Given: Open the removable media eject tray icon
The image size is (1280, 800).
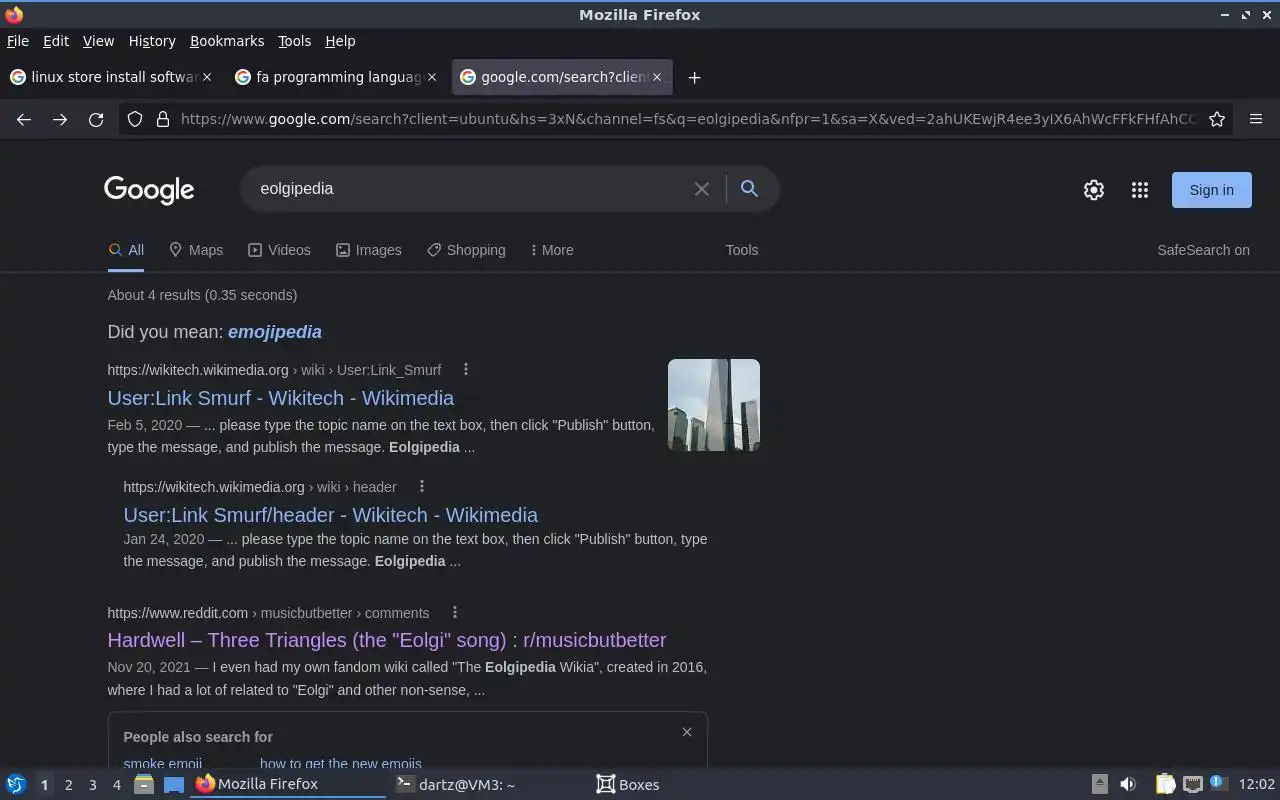Looking at the screenshot, I should coord(1099,784).
